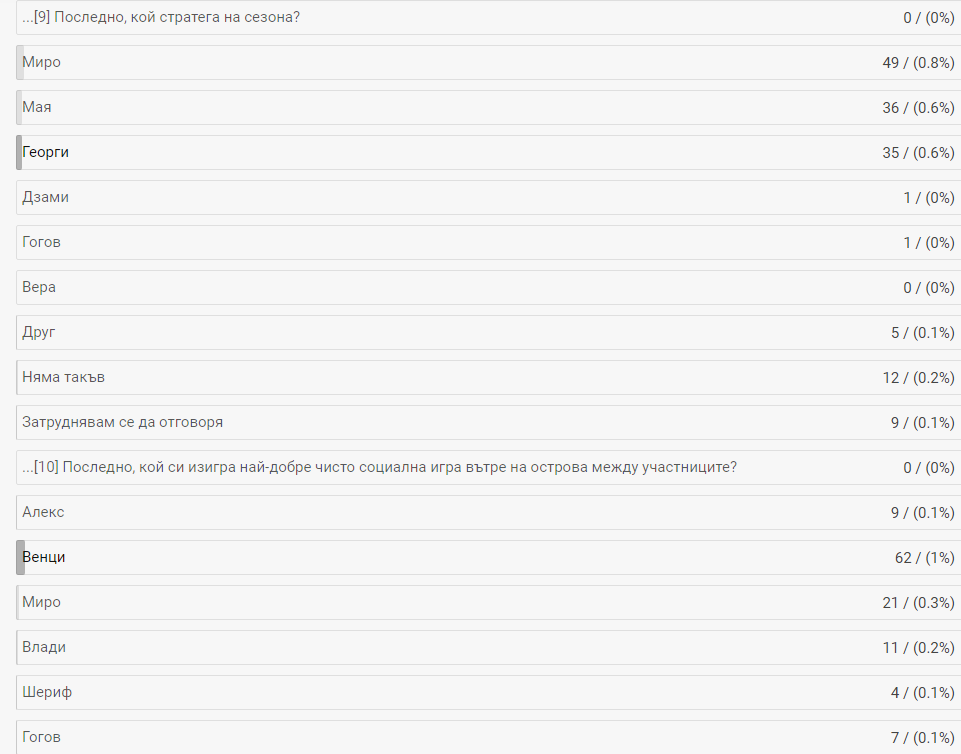Screen dimensions: 961x754
Task: Click the Няма такъв answer
Action: [488, 378]
